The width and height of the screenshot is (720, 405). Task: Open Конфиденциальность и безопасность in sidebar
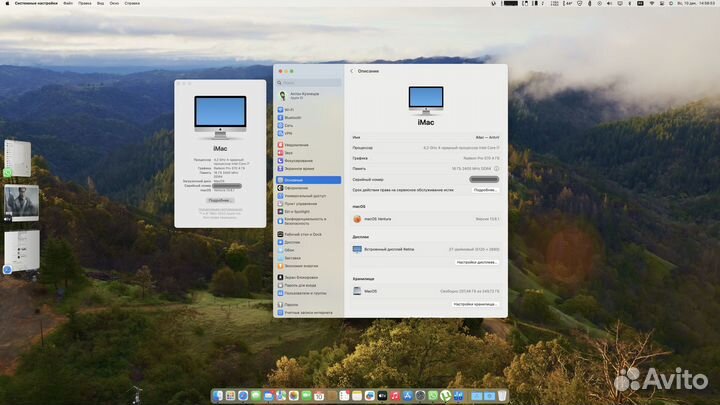[x=309, y=221]
